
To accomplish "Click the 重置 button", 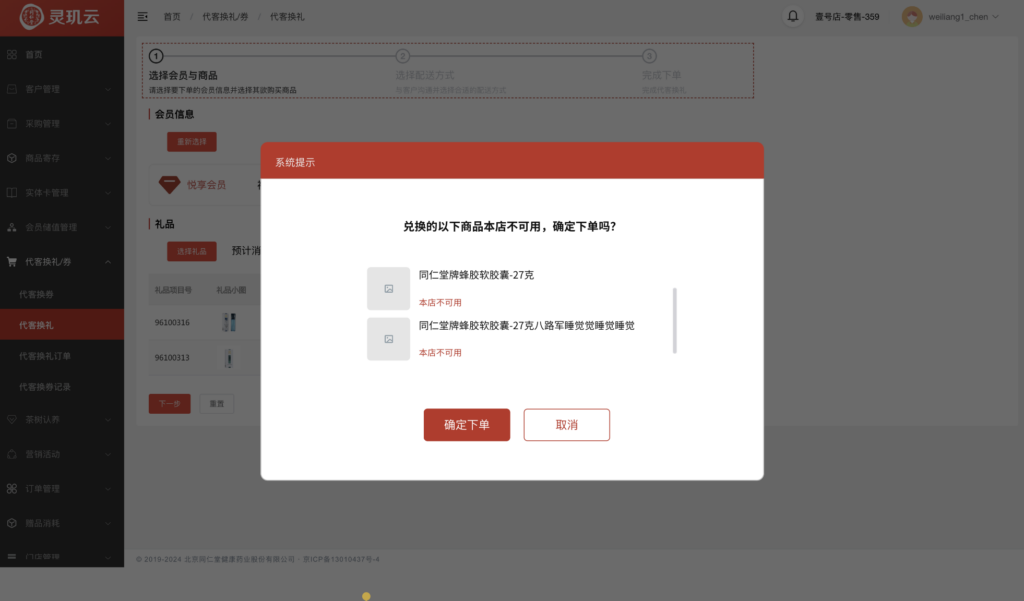I will [x=217, y=404].
